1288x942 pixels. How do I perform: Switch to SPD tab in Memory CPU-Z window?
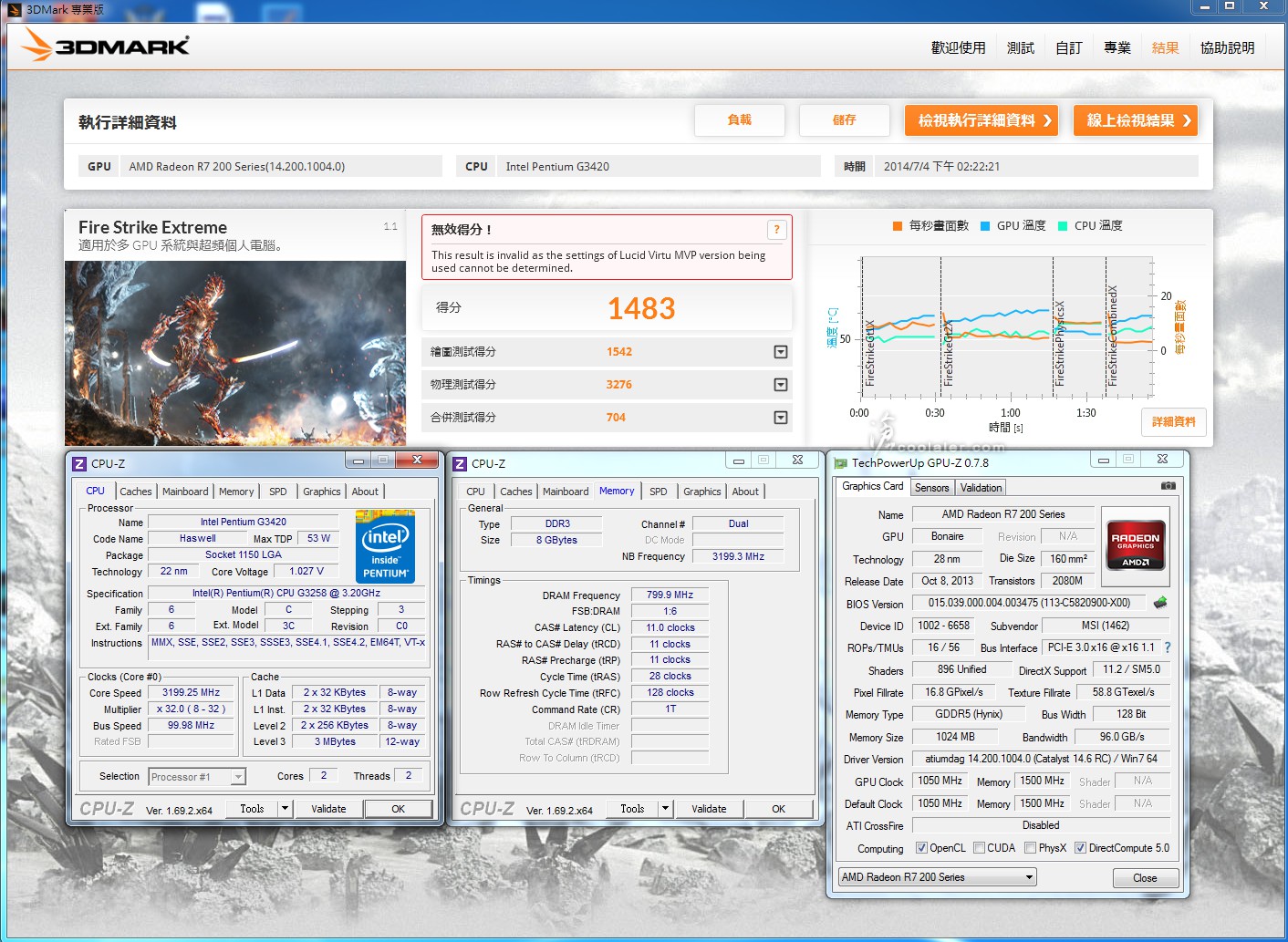[659, 492]
